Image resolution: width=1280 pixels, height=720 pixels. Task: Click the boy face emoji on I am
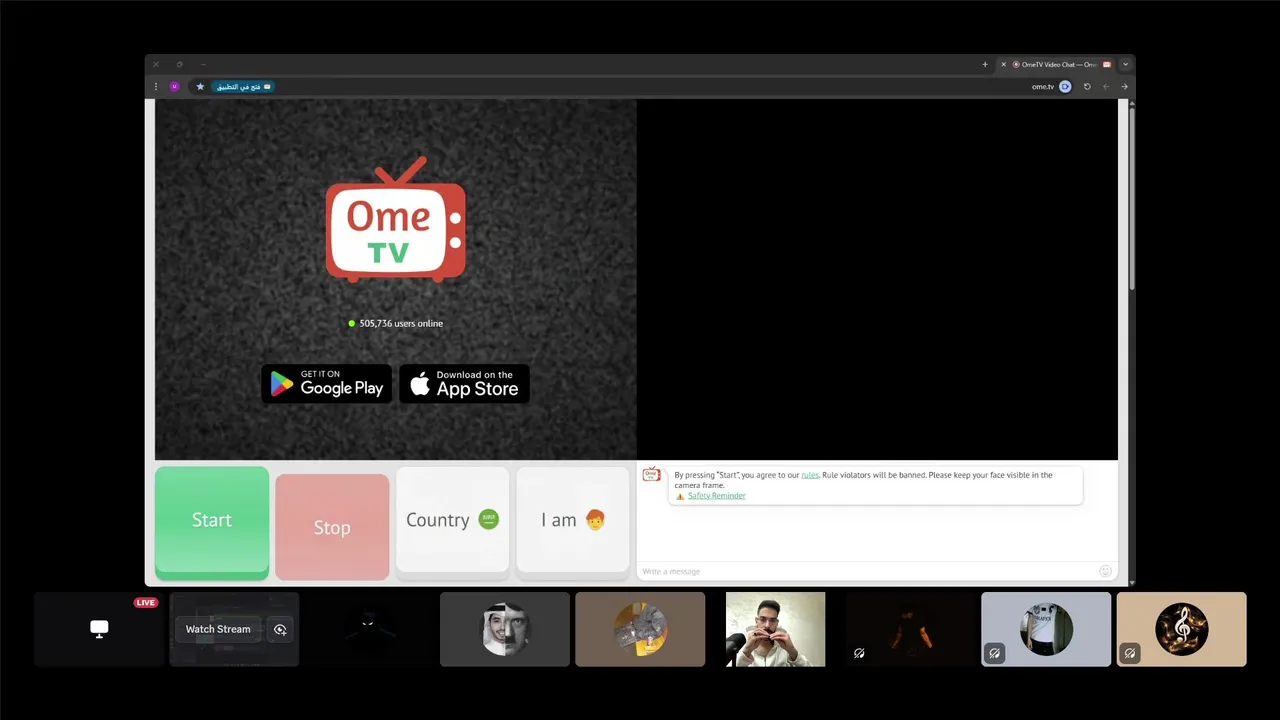pos(595,520)
